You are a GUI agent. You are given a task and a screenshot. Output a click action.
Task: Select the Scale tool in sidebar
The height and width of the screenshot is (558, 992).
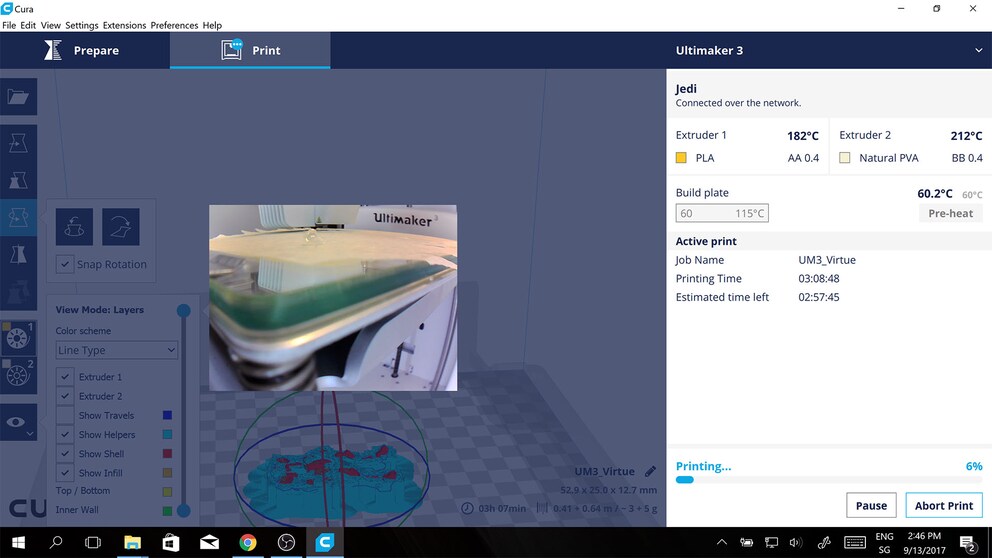pyautogui.click(x=18, y=180)
